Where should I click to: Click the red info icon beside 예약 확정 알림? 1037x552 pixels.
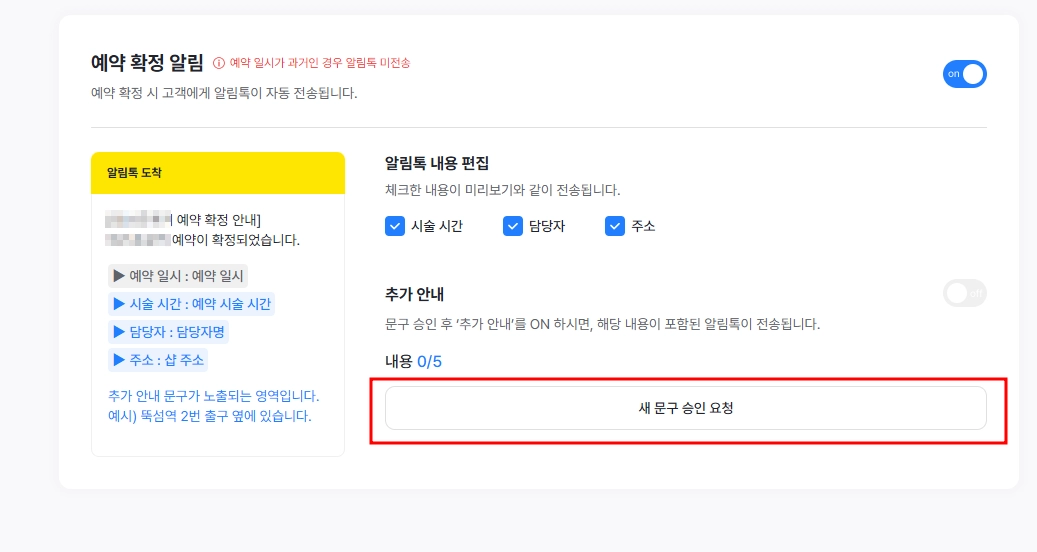click(218, 63)
